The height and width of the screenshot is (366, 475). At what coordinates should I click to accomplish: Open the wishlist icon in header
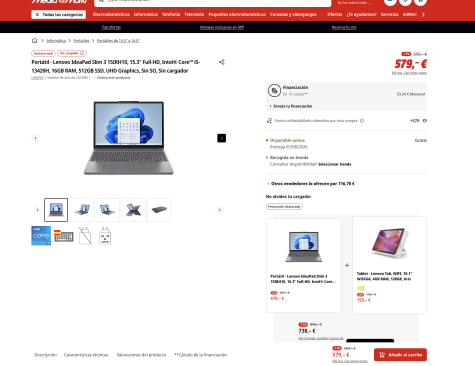tap(405, 1)
